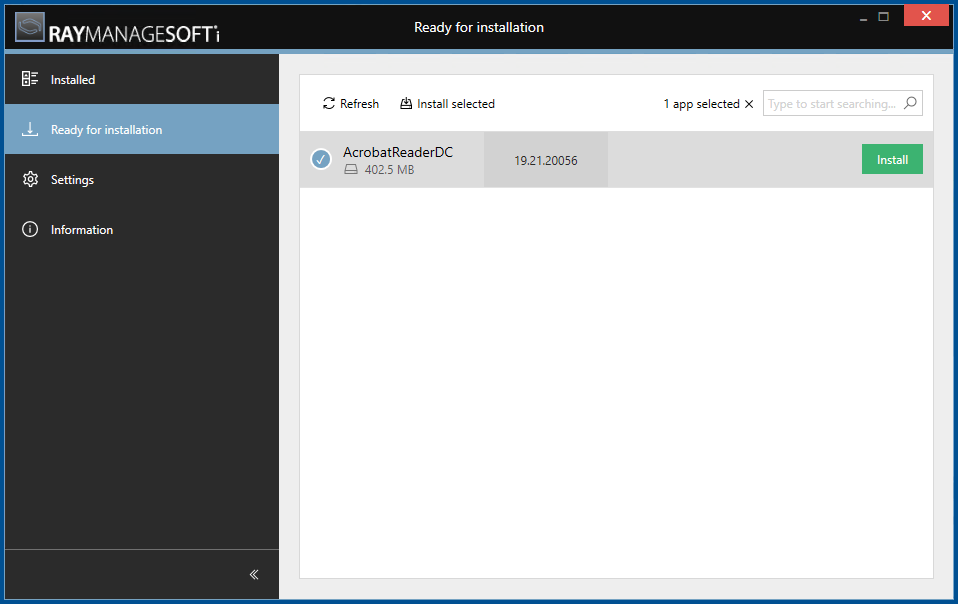Click the Refresh icon above the app list
The image size is (958, 604).
[x=328, y=103]
